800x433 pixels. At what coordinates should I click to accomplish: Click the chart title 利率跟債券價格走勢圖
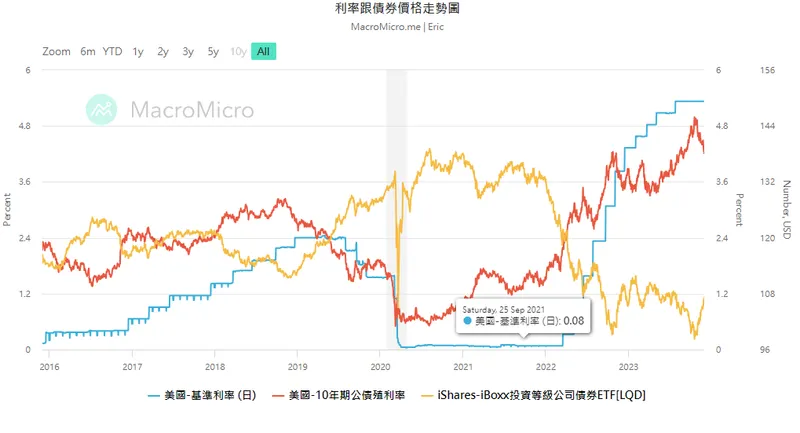(399, 8)
